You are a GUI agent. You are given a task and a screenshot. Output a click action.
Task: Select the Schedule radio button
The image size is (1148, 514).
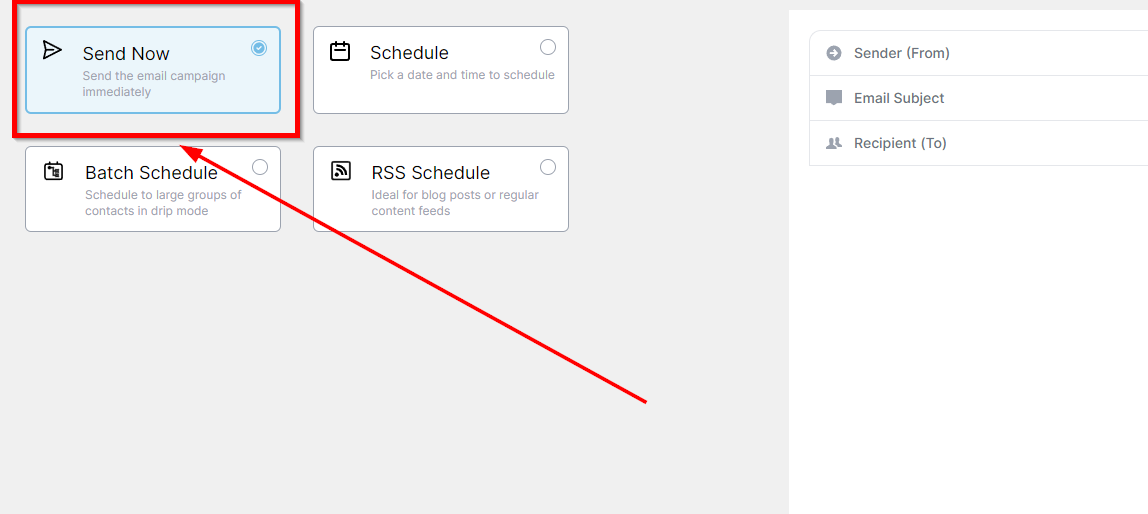[548, 47]
